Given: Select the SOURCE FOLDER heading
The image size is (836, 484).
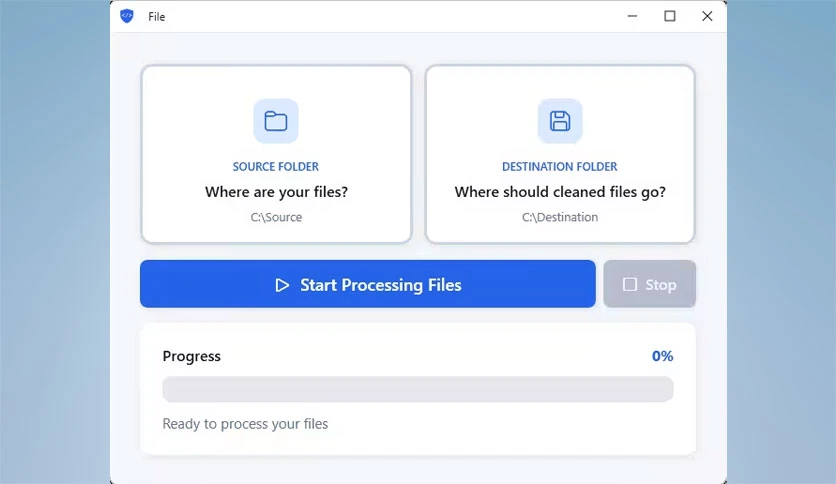Looking at the screenshot, I should 276,167.
